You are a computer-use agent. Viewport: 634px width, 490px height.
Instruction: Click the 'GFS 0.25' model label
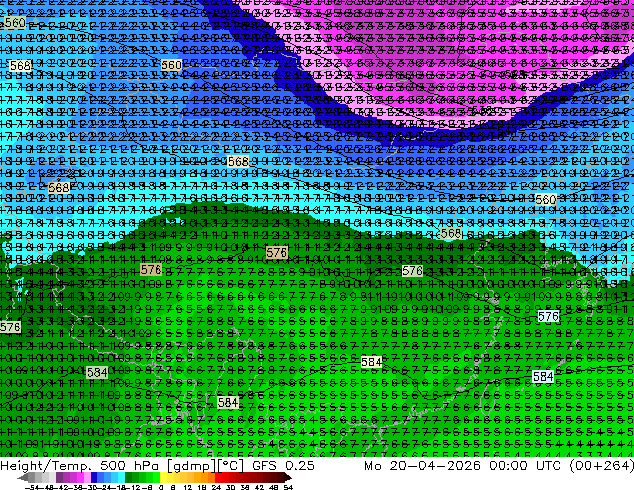(283, 466)
